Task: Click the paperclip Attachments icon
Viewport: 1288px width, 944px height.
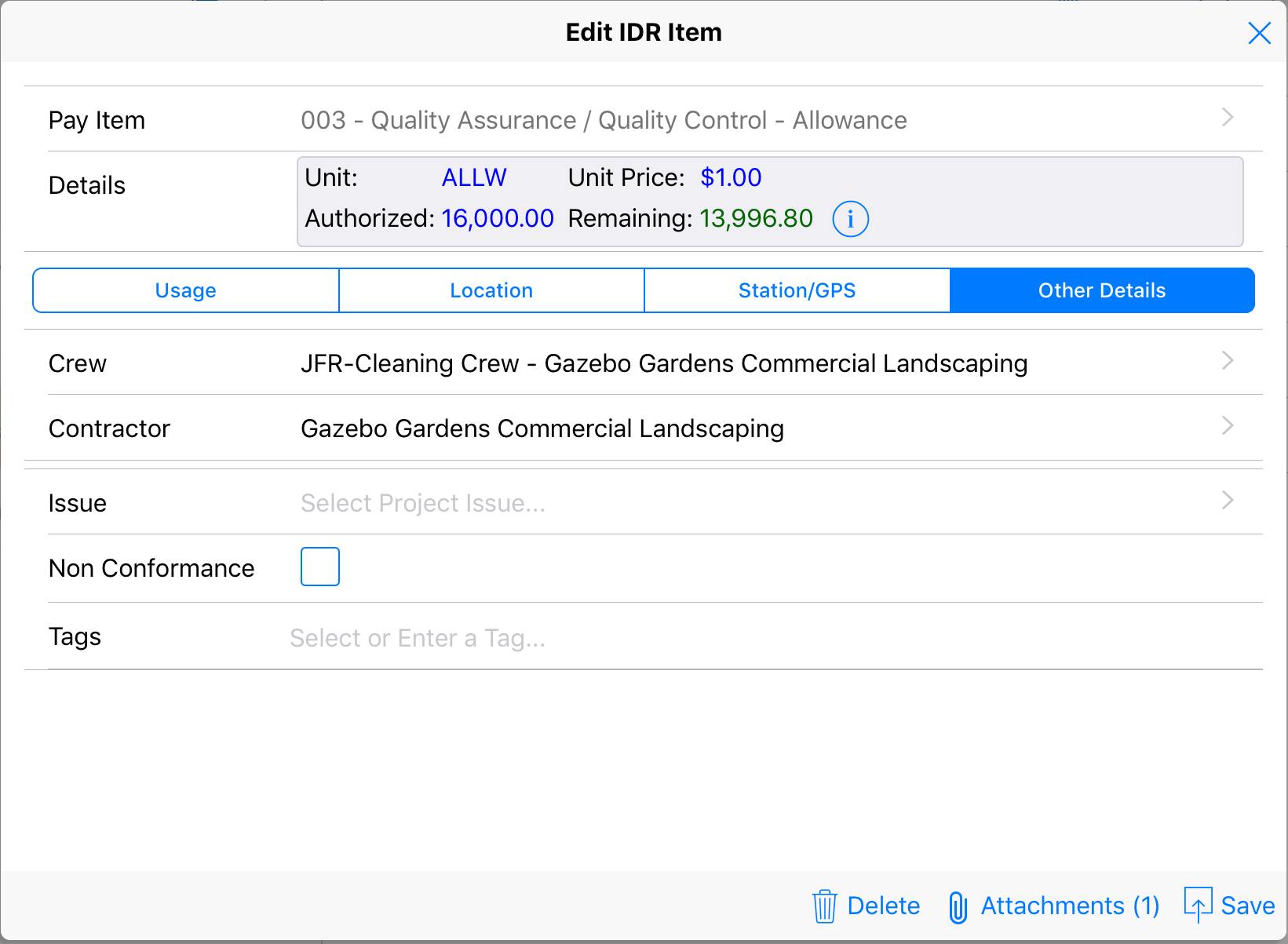Action: pyautogui.click(x=958, y=907)
